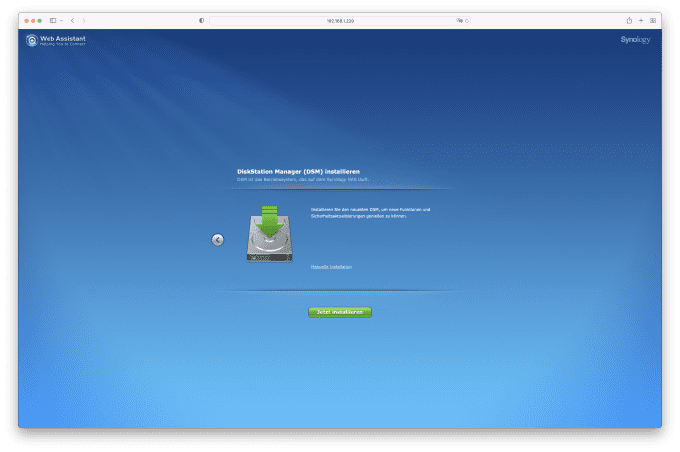Maximize the Safari window with the green button
This screenshot has width=680, height=452.
coord(39,21)
